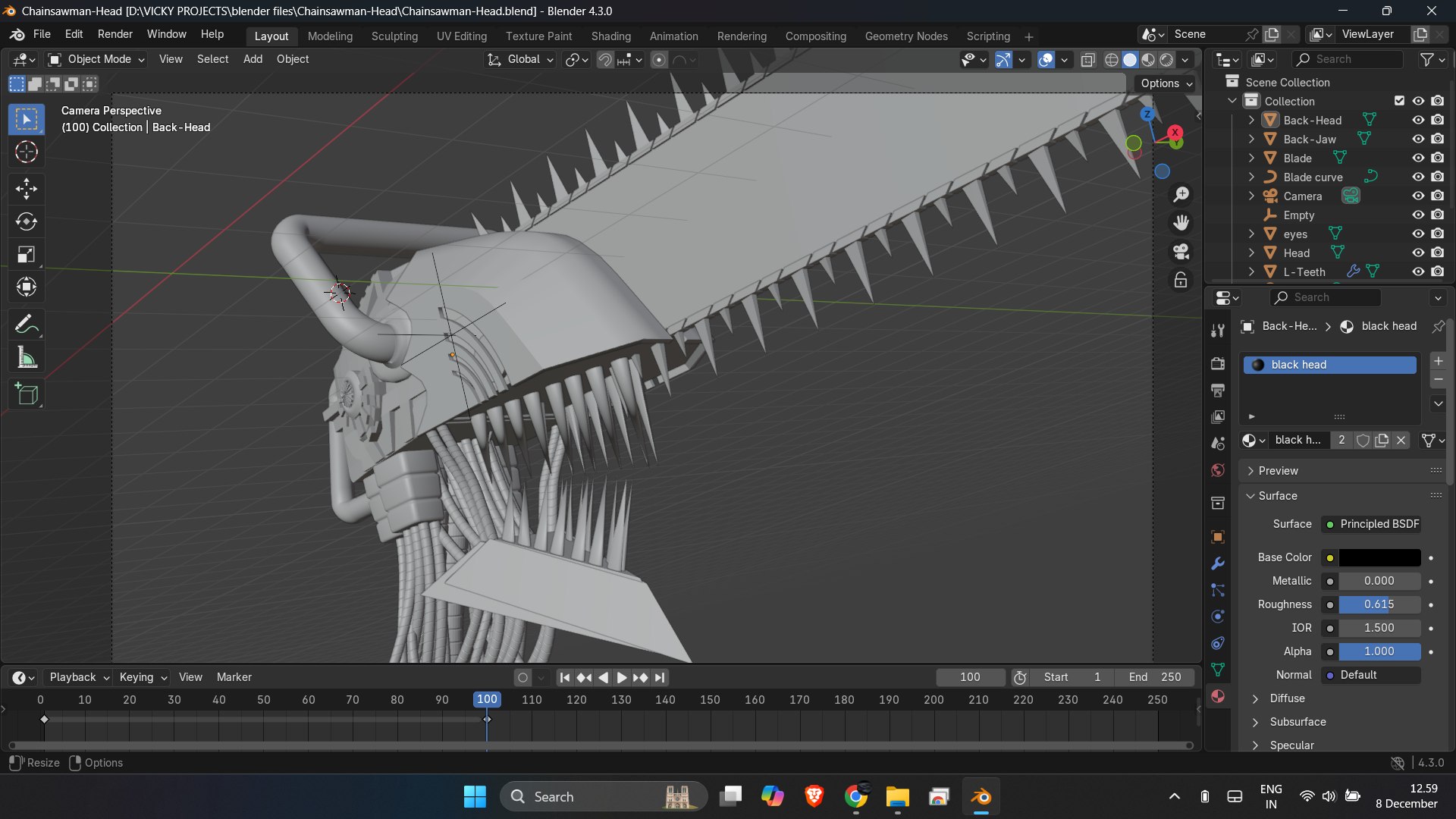Image resolution: width=1456 pixels, height=819 pixels.
Task: Click the zoom viewport magnifier icon
Action: pos(1181,195)
